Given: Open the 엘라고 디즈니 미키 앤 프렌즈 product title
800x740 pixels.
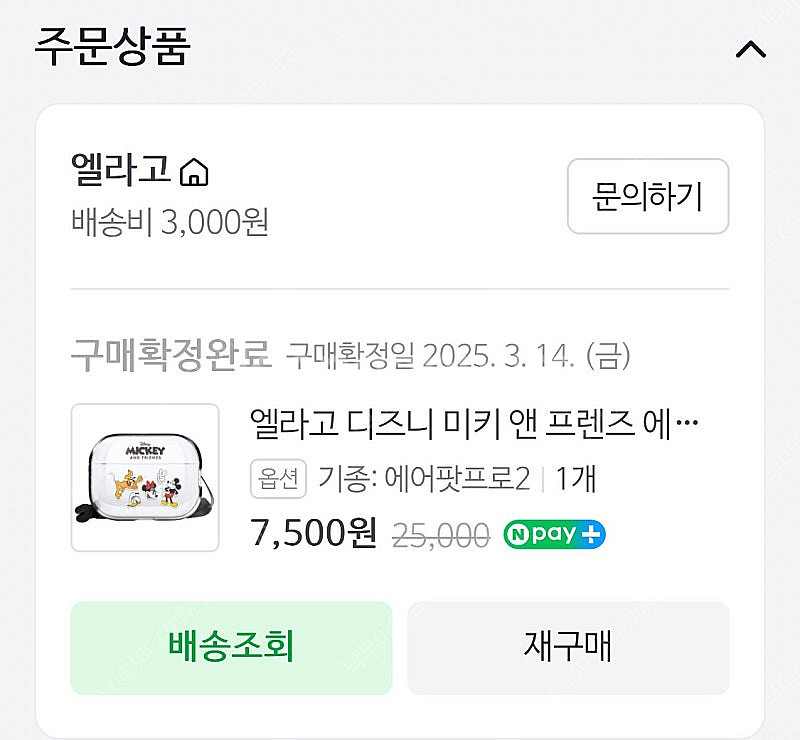Looking at the screenshot, I should [473, 424].
